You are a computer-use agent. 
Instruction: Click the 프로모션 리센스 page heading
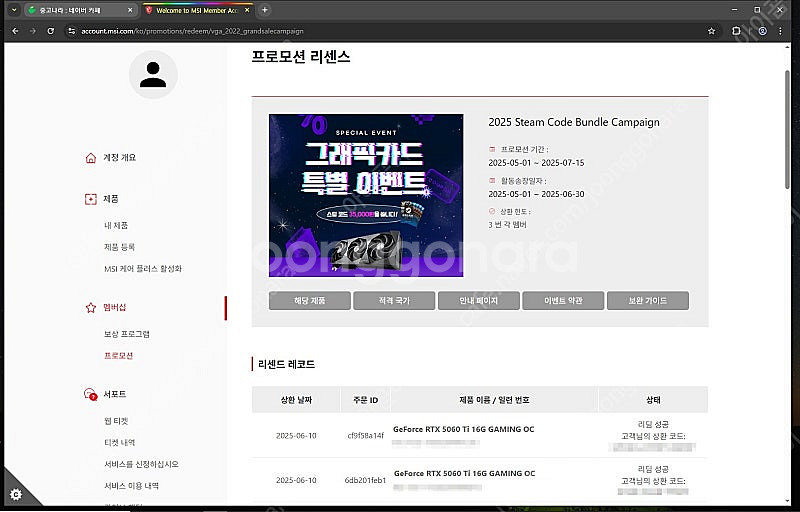pos(301,57)
